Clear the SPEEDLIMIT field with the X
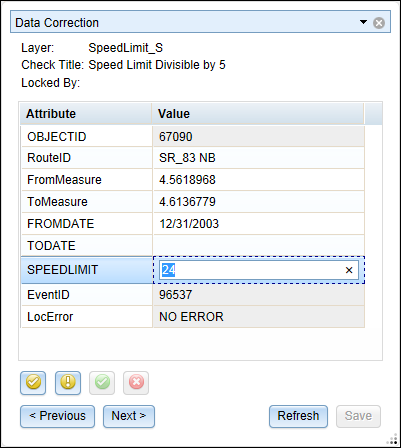The height and width of the screenshot is (448, 401). point(349,270)
